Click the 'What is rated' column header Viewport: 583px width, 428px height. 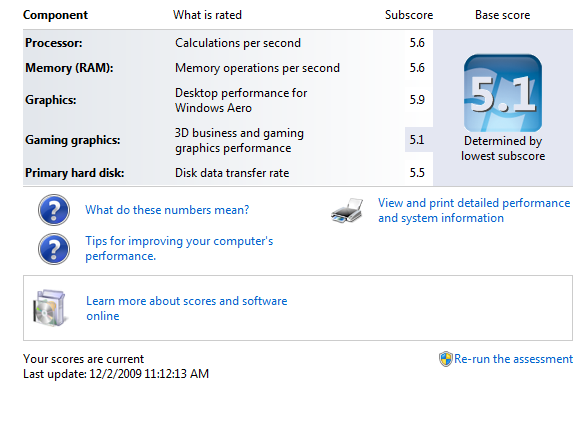(x=207, y=15)
